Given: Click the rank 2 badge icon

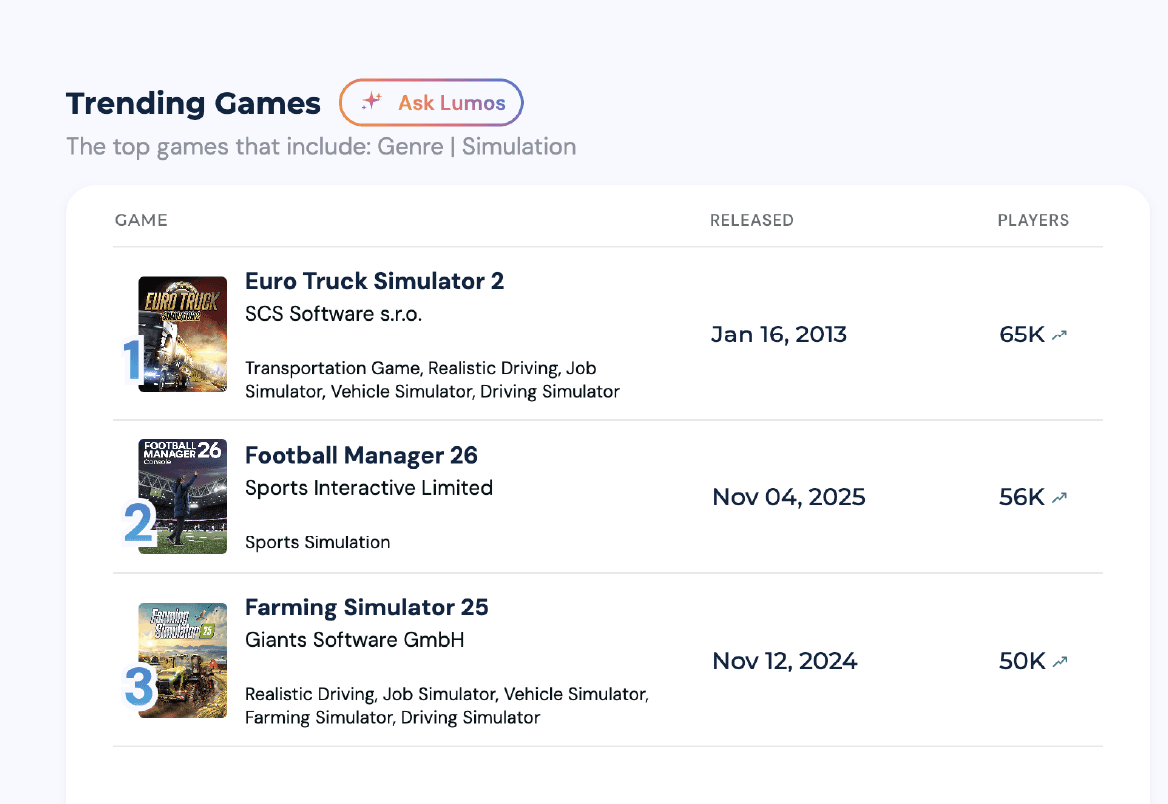Looking at the screenshot, I should click(139, 523).
